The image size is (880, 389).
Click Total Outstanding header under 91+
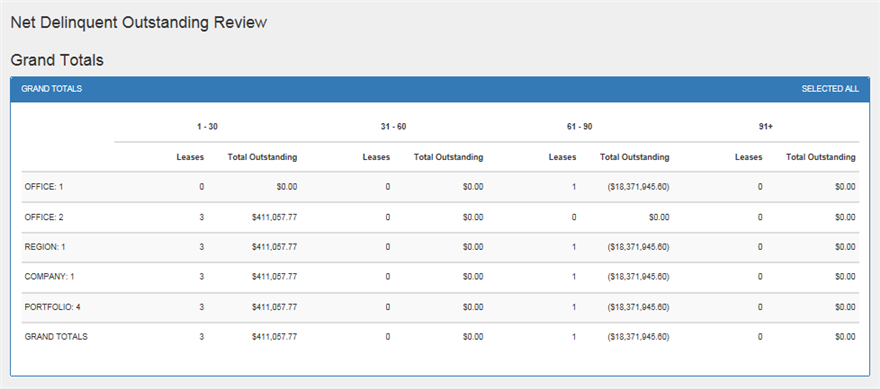pos(821,157)
